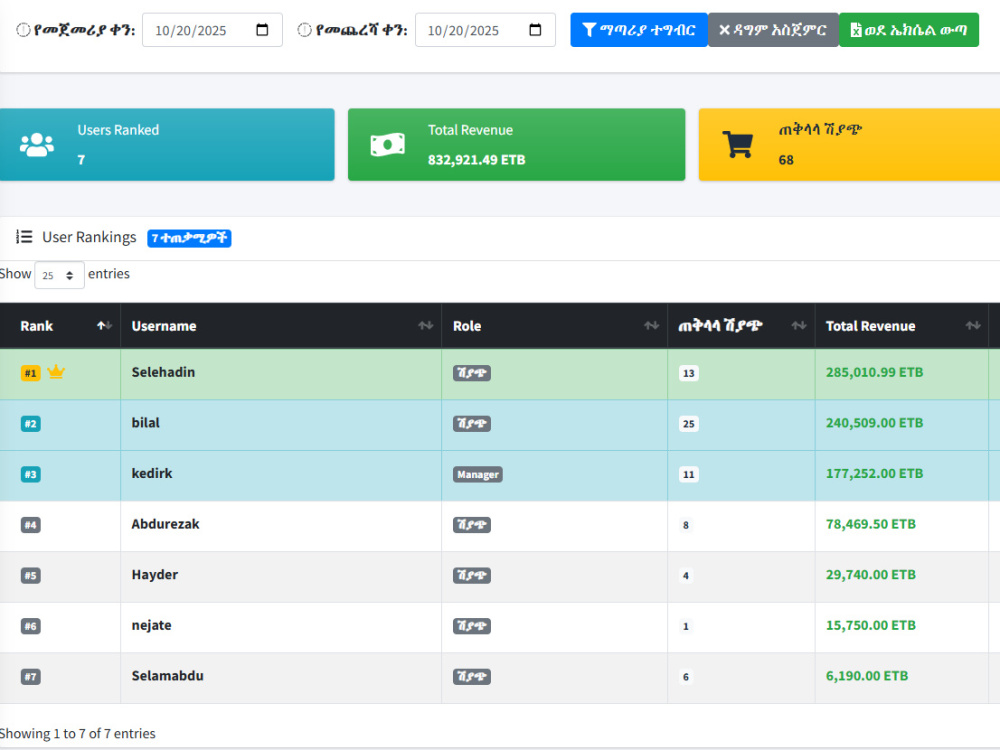Click revenue 29,740.00 ETB

(871, 575)
